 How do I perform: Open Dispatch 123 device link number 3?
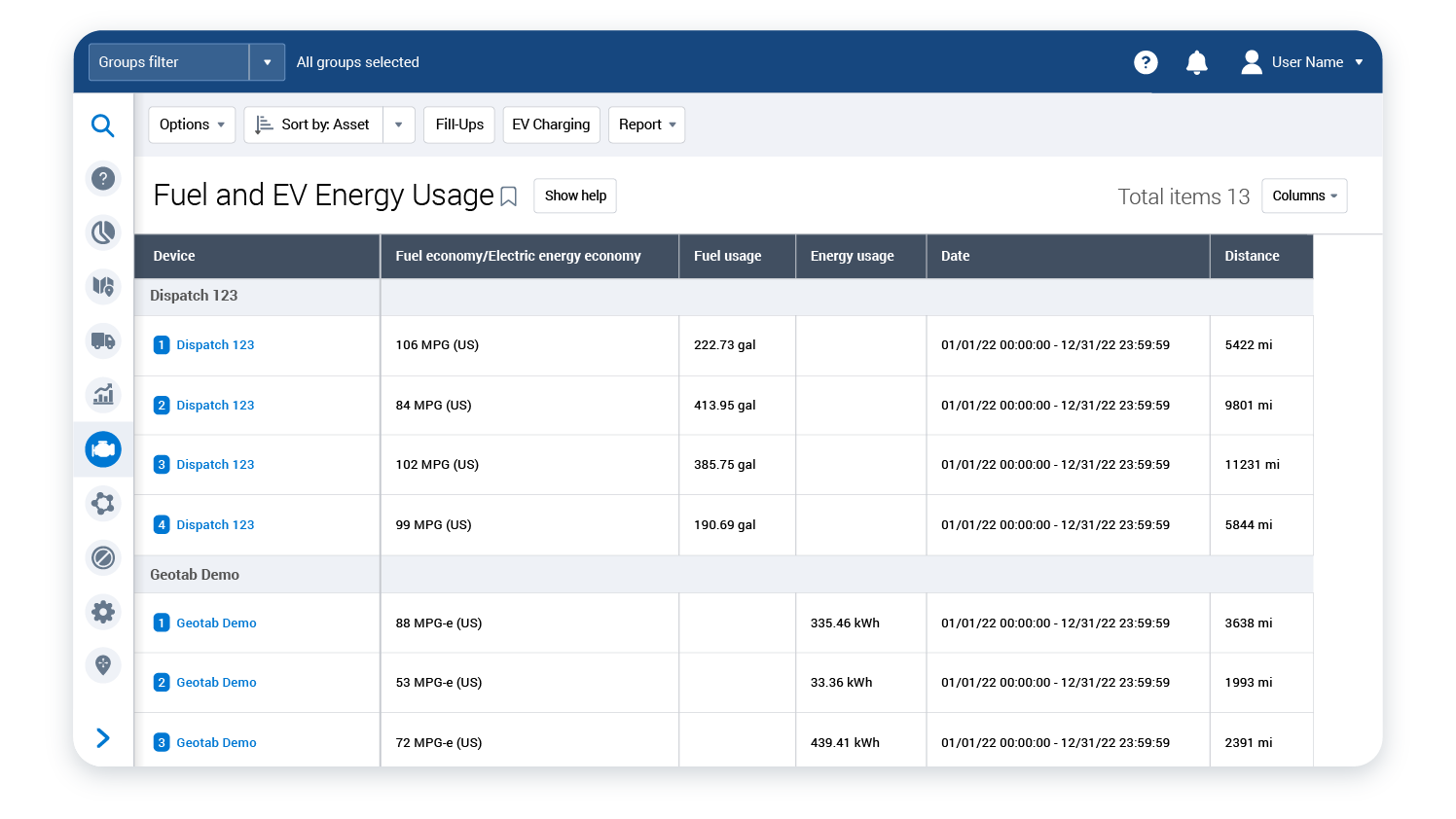click(215, 465)
